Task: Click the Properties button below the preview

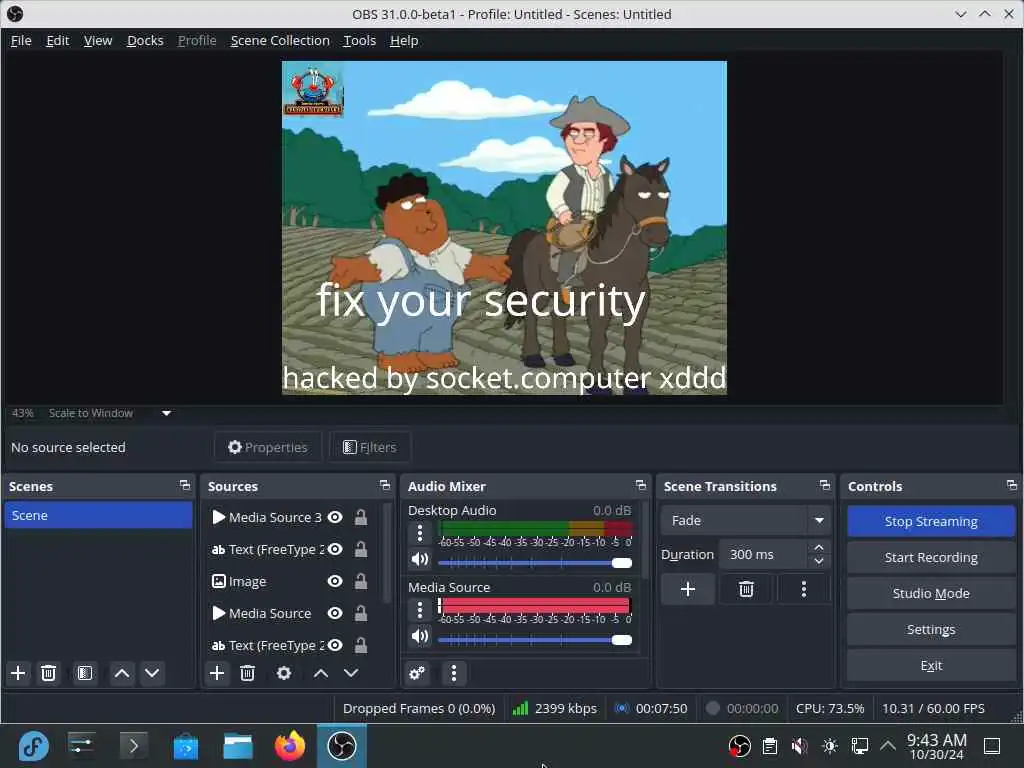Action: pyautogui.click(x=268, y=447)
